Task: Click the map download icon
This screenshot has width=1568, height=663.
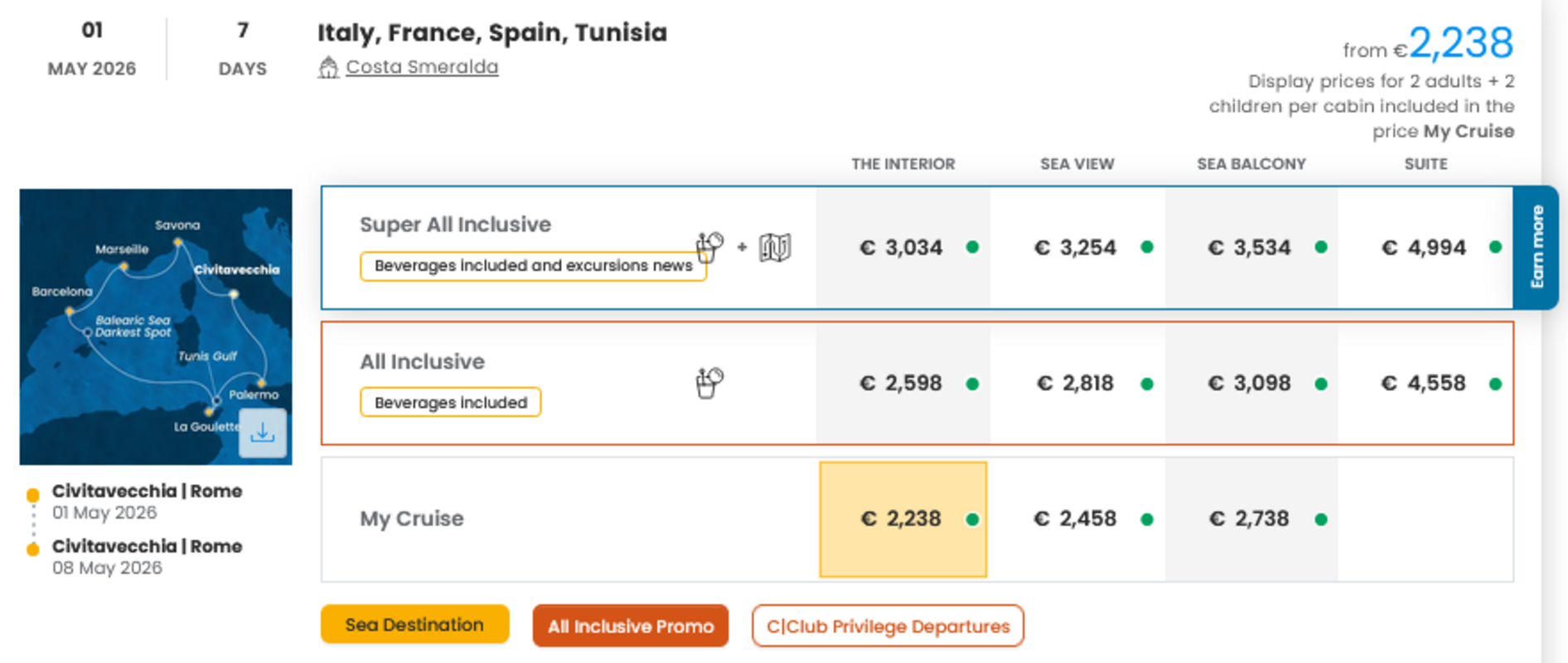Action: click(x=263, y=433)
